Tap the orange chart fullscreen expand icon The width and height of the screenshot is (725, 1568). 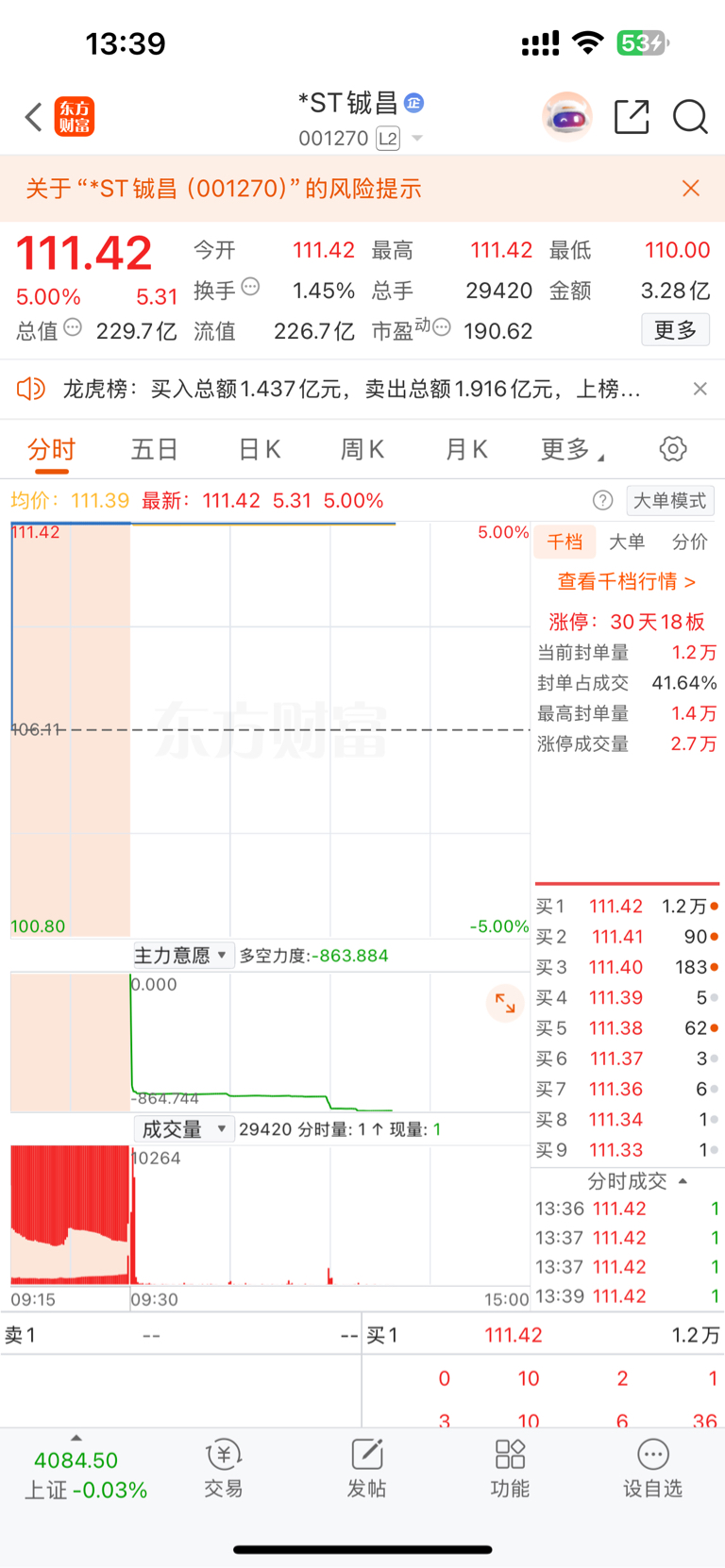coord(505,1003)
